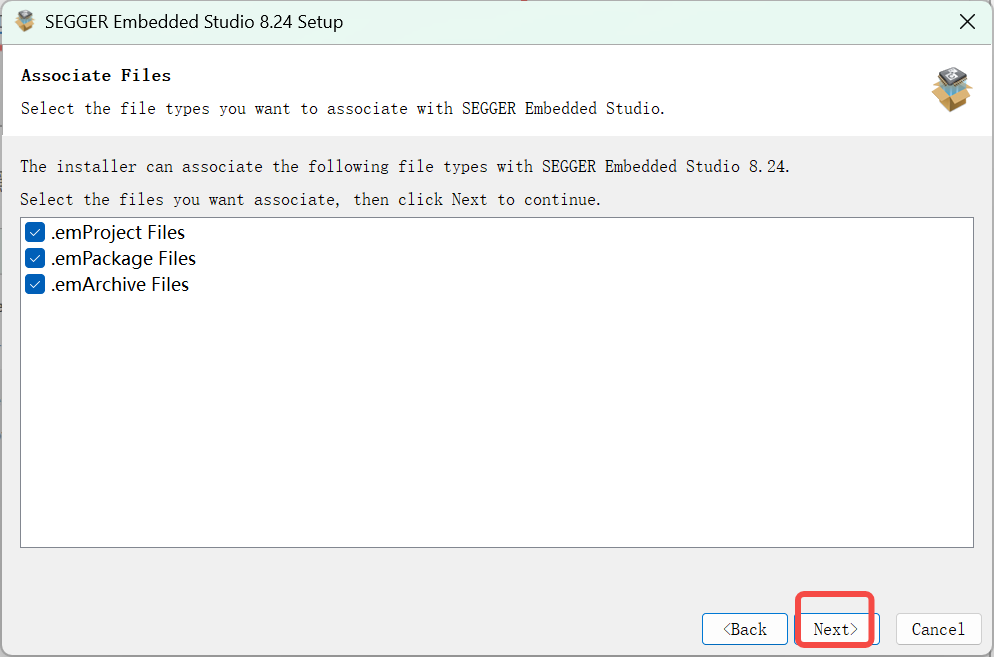Select the .emArchive Files label text
Image resolution: width=994 pixels, height=657 pixels.
click(x=120, y=284)
